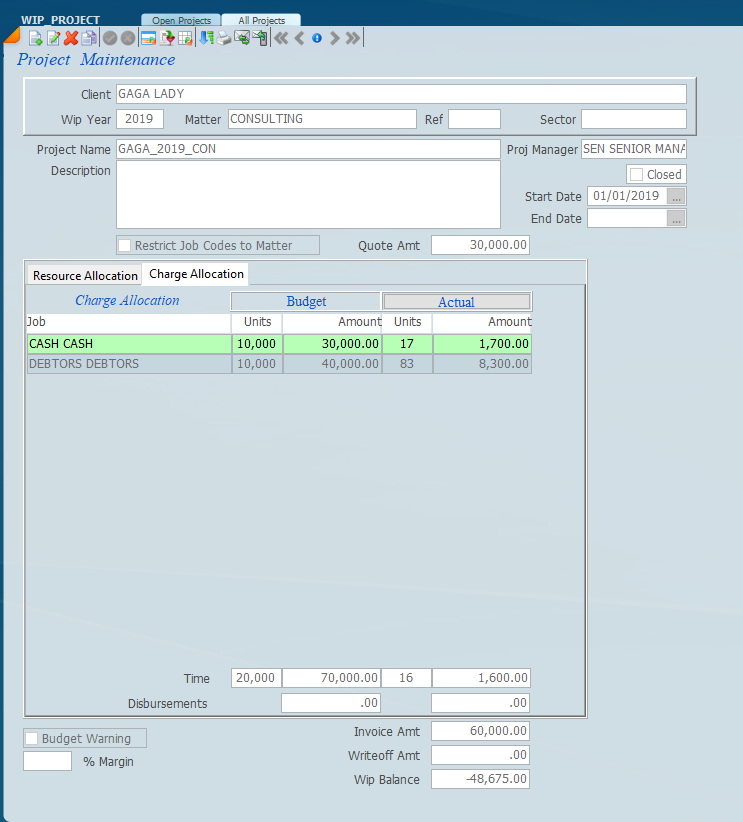Open the End Date picker button
This screenshot has height=822, width=743.
tap(676, 218)
